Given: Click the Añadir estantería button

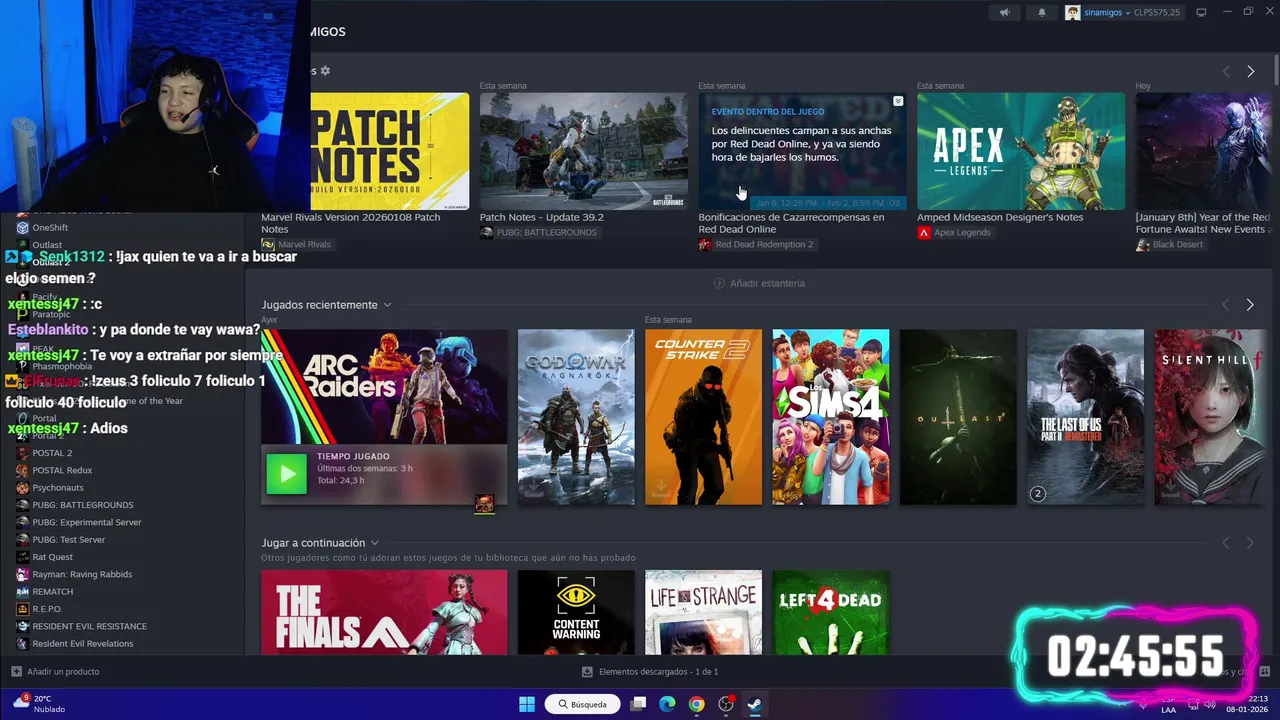Looking at the screenshot, I should coord(759,283).
